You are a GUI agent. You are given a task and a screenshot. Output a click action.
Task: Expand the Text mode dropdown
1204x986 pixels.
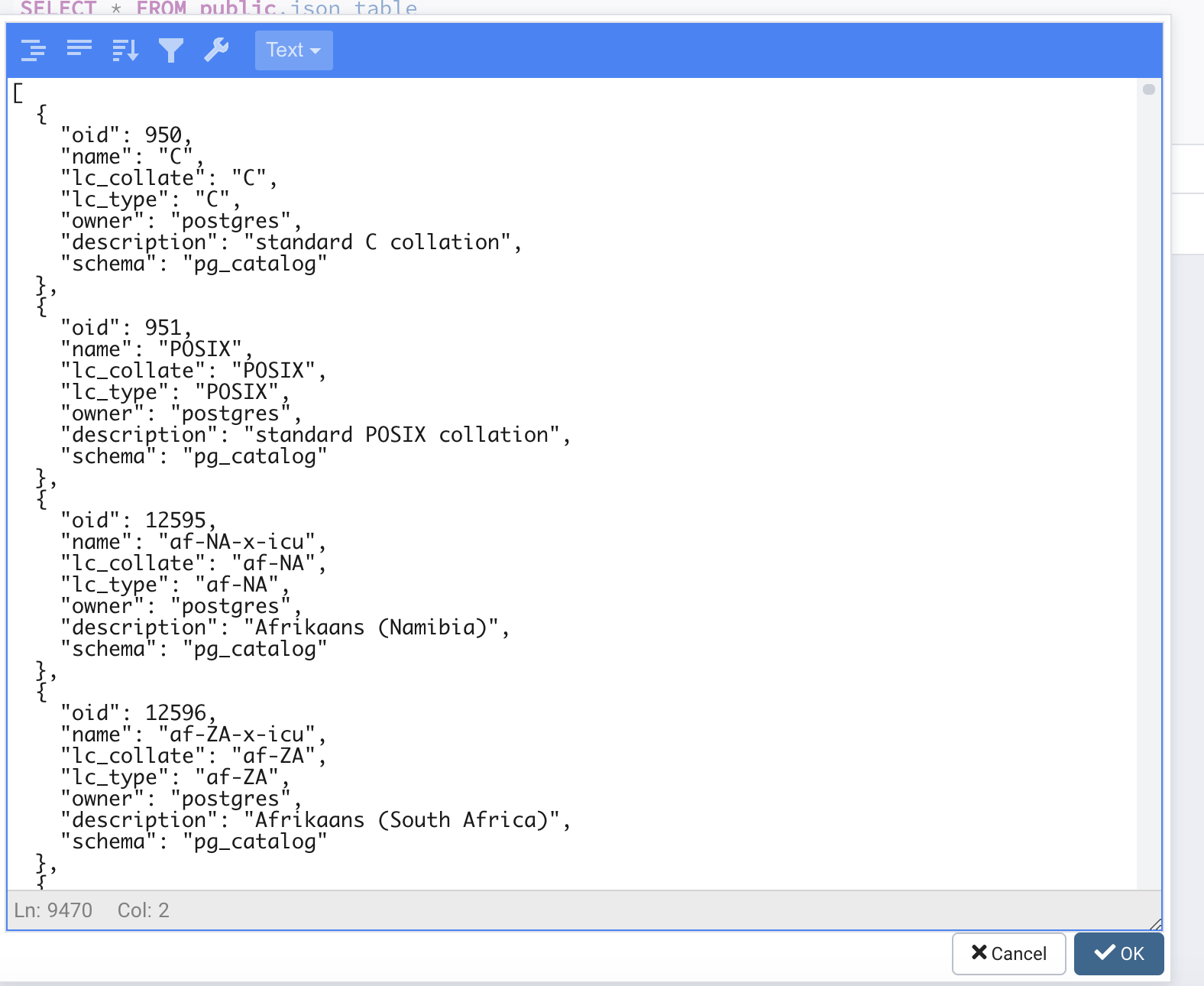[293, 50]
